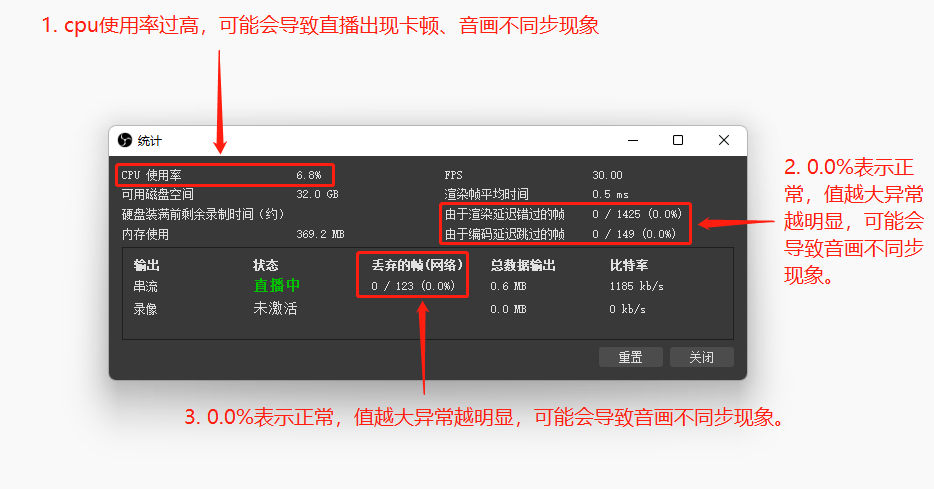Click the 串流 output row label
The width and height of the screenshot is (934, 489).
[x=145, y=286]
